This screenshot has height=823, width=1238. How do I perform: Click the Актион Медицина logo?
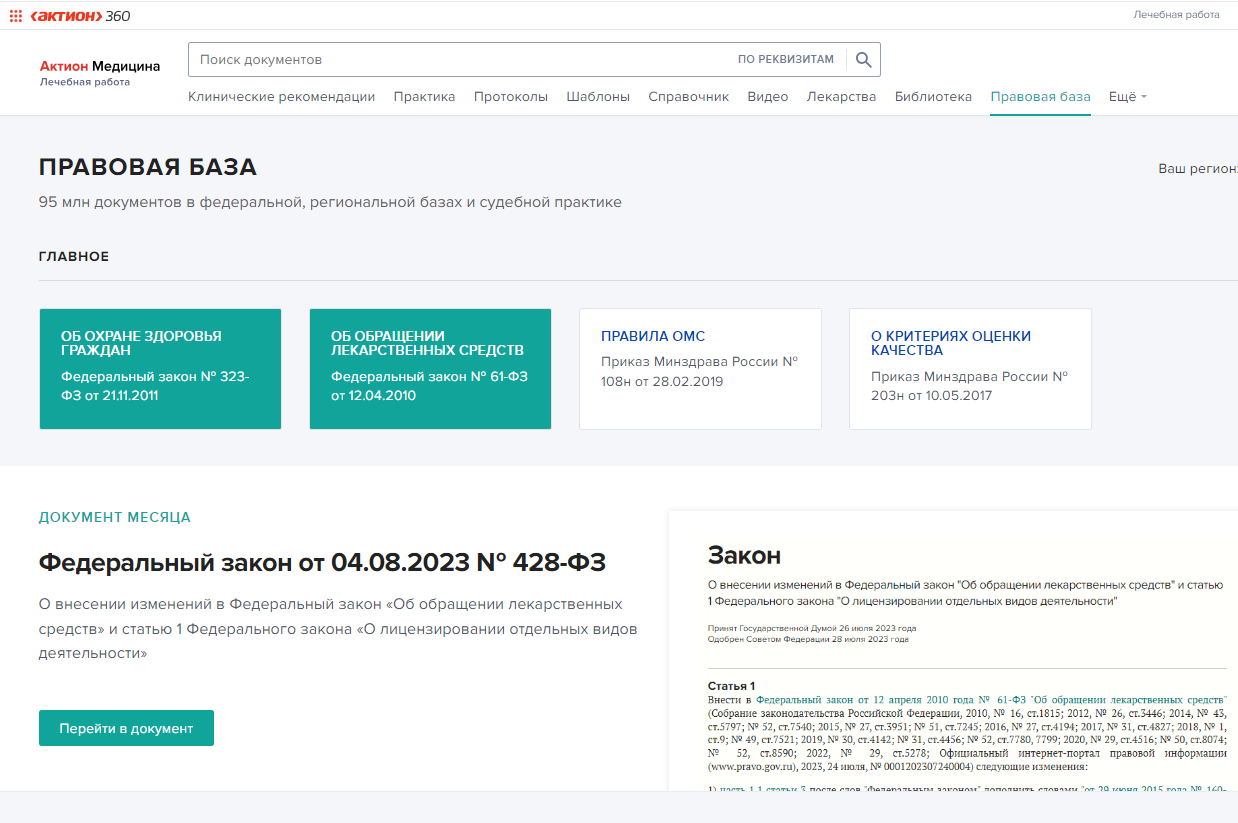pyautogui.click(x=99, y=71)
